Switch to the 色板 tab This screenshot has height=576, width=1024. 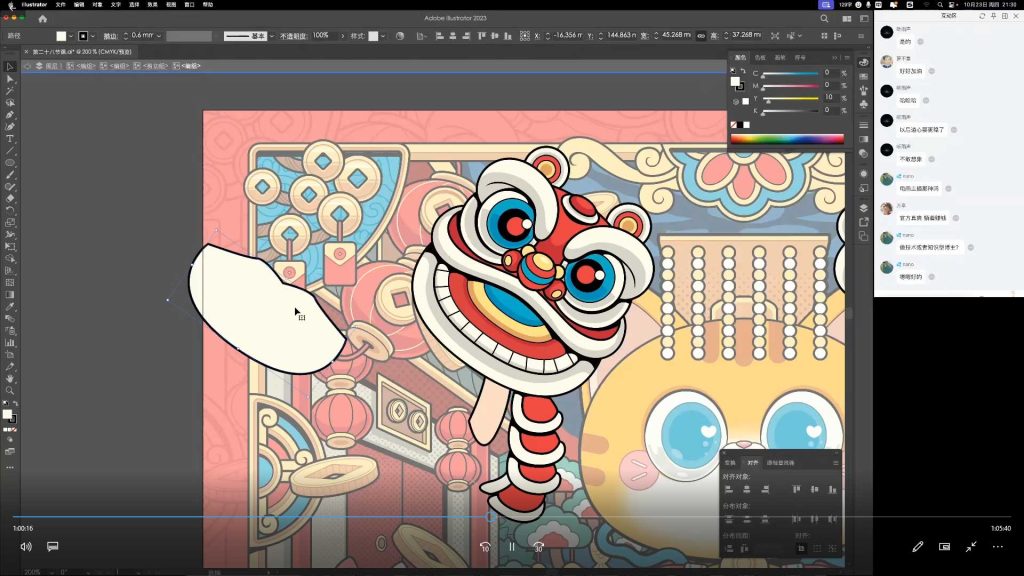(760, 57)
